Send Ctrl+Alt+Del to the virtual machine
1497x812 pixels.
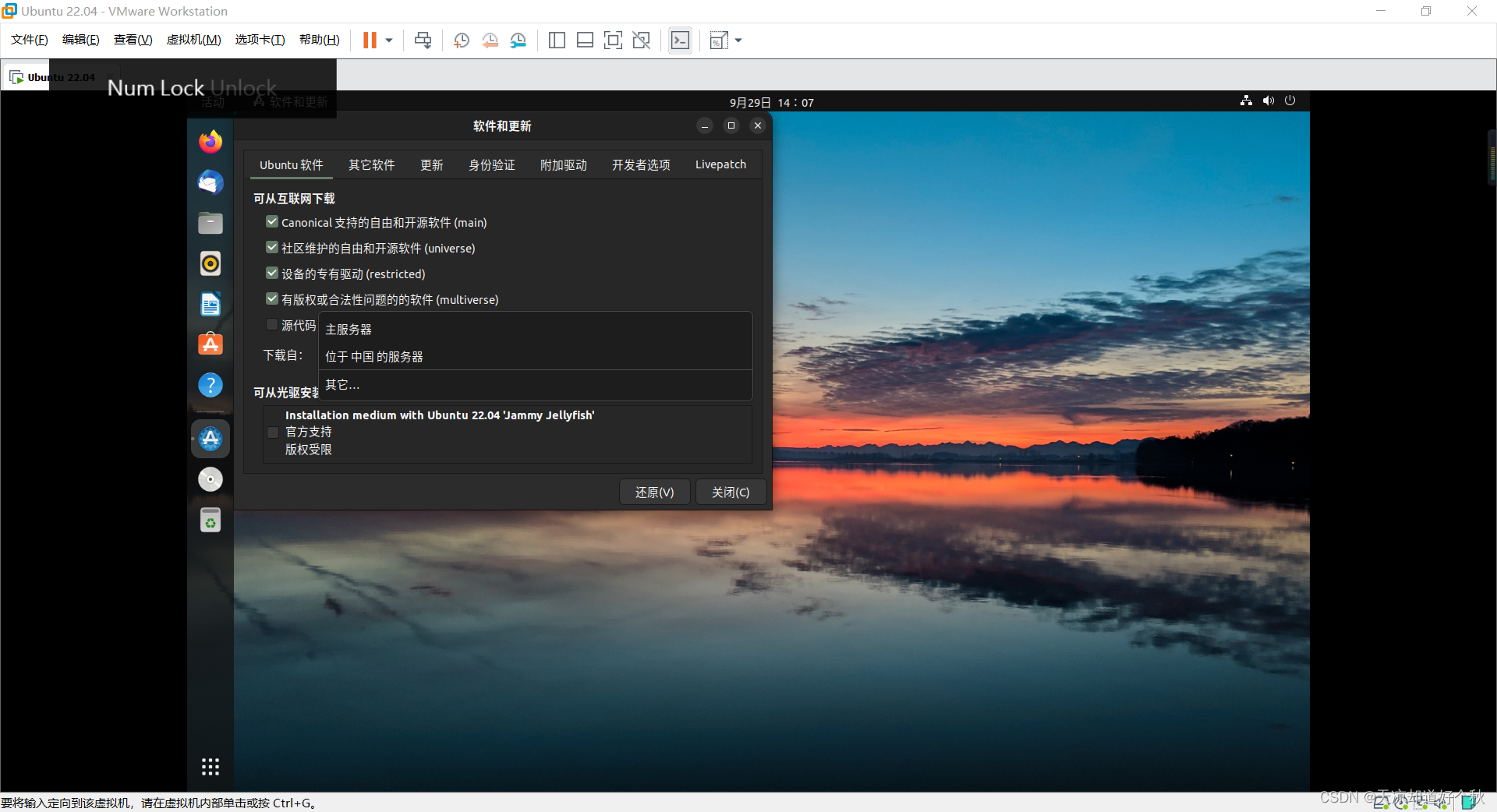(x=423, y=41)
